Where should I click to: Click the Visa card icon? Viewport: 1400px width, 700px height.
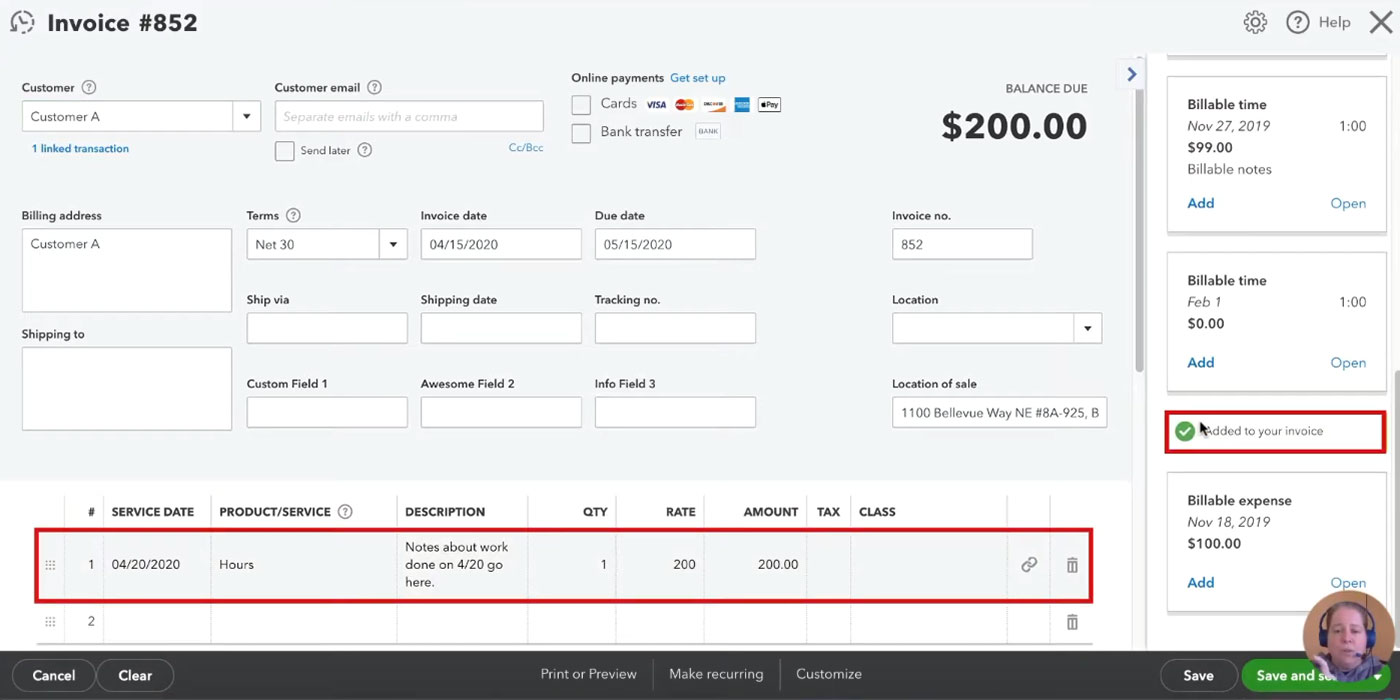(656, 105)
